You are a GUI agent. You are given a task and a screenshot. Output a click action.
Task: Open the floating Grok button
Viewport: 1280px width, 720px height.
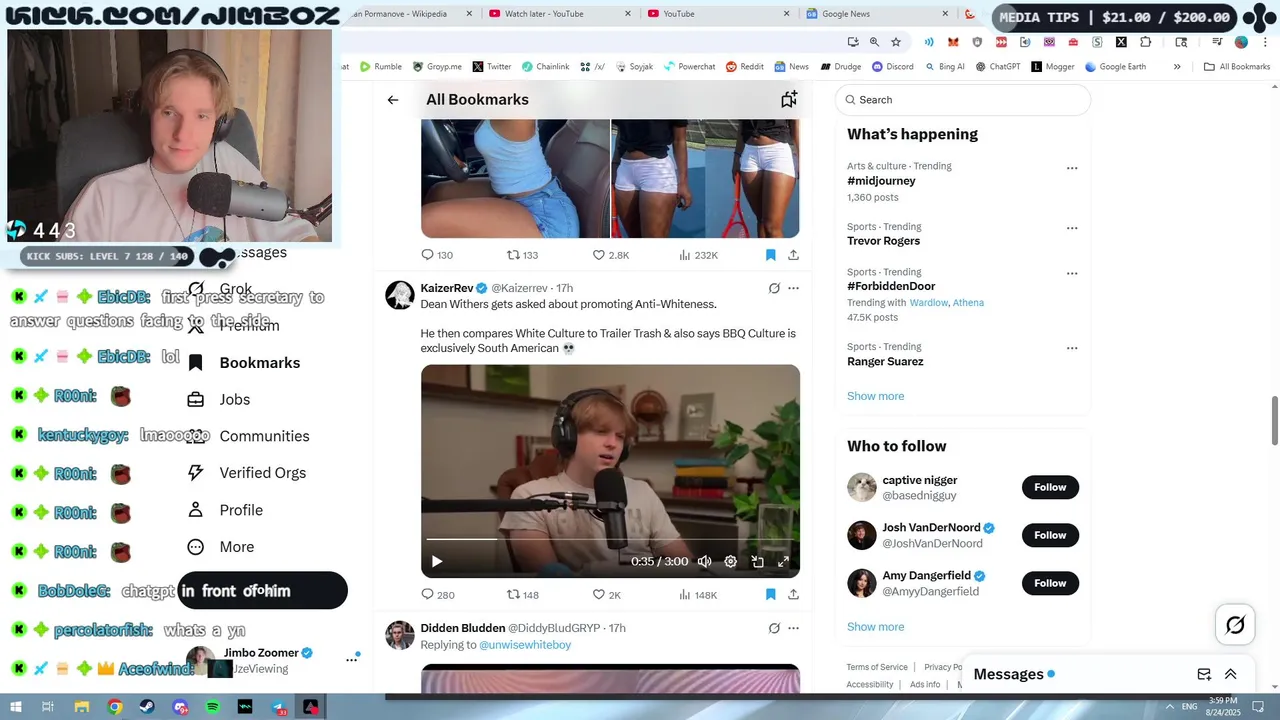pyautogui.click(x=1236, y=625)
